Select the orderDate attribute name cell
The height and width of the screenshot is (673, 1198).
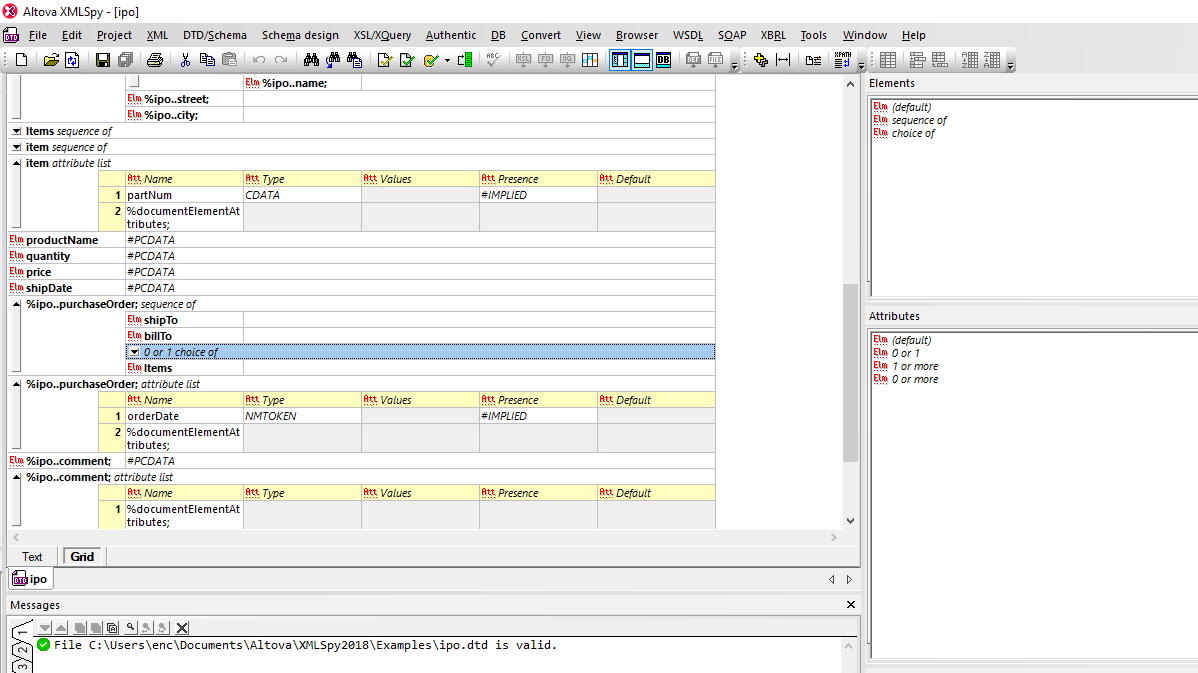coord(184,416)
